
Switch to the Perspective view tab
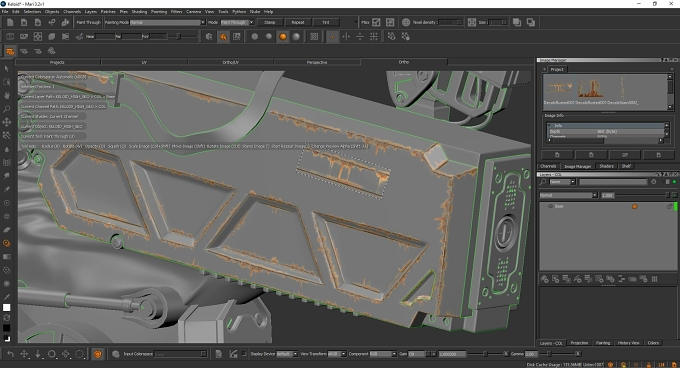(x=317, y=62)
